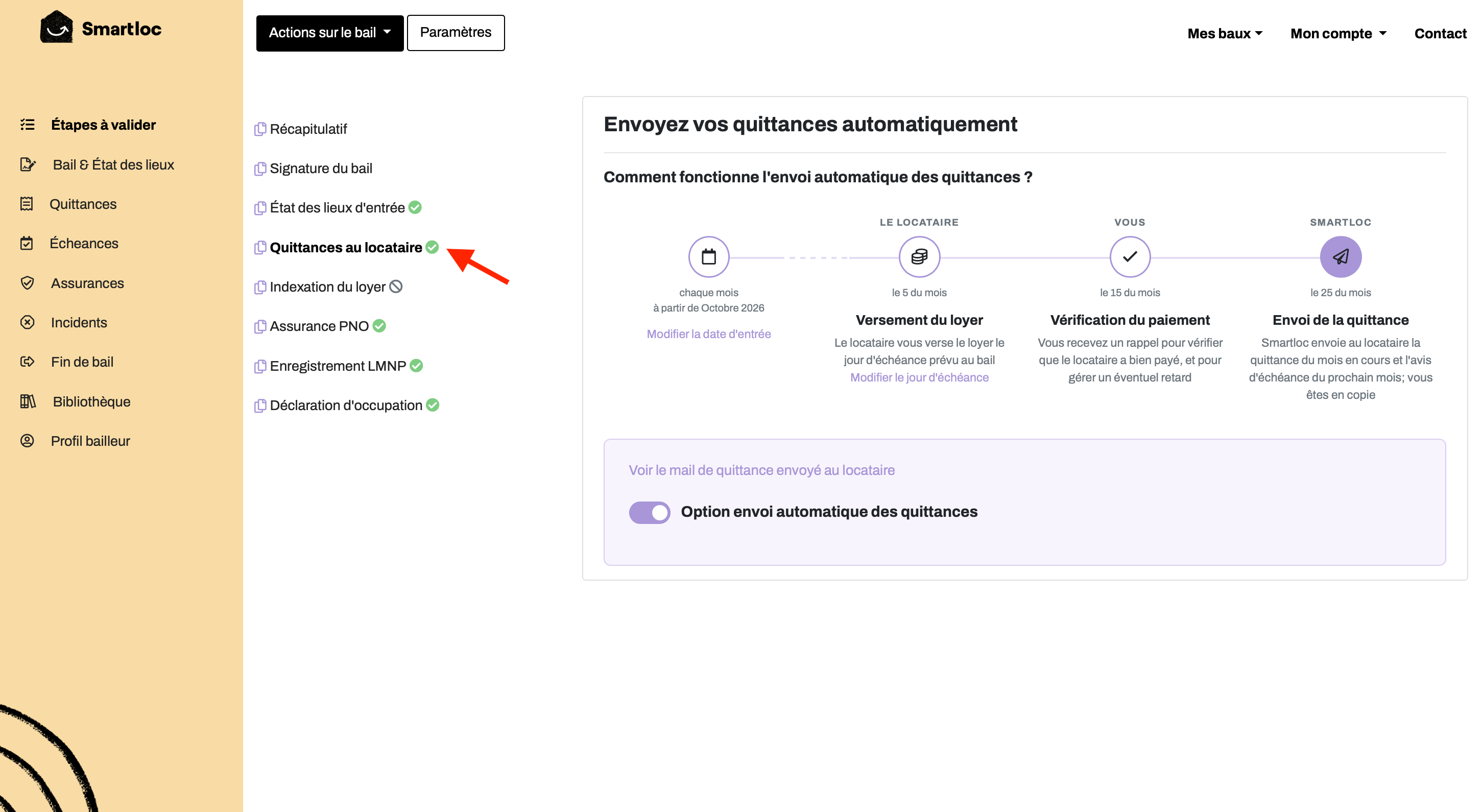Click the Incidents circled-x icon
Screen dimensions: 1483x812
pos(27,322)
